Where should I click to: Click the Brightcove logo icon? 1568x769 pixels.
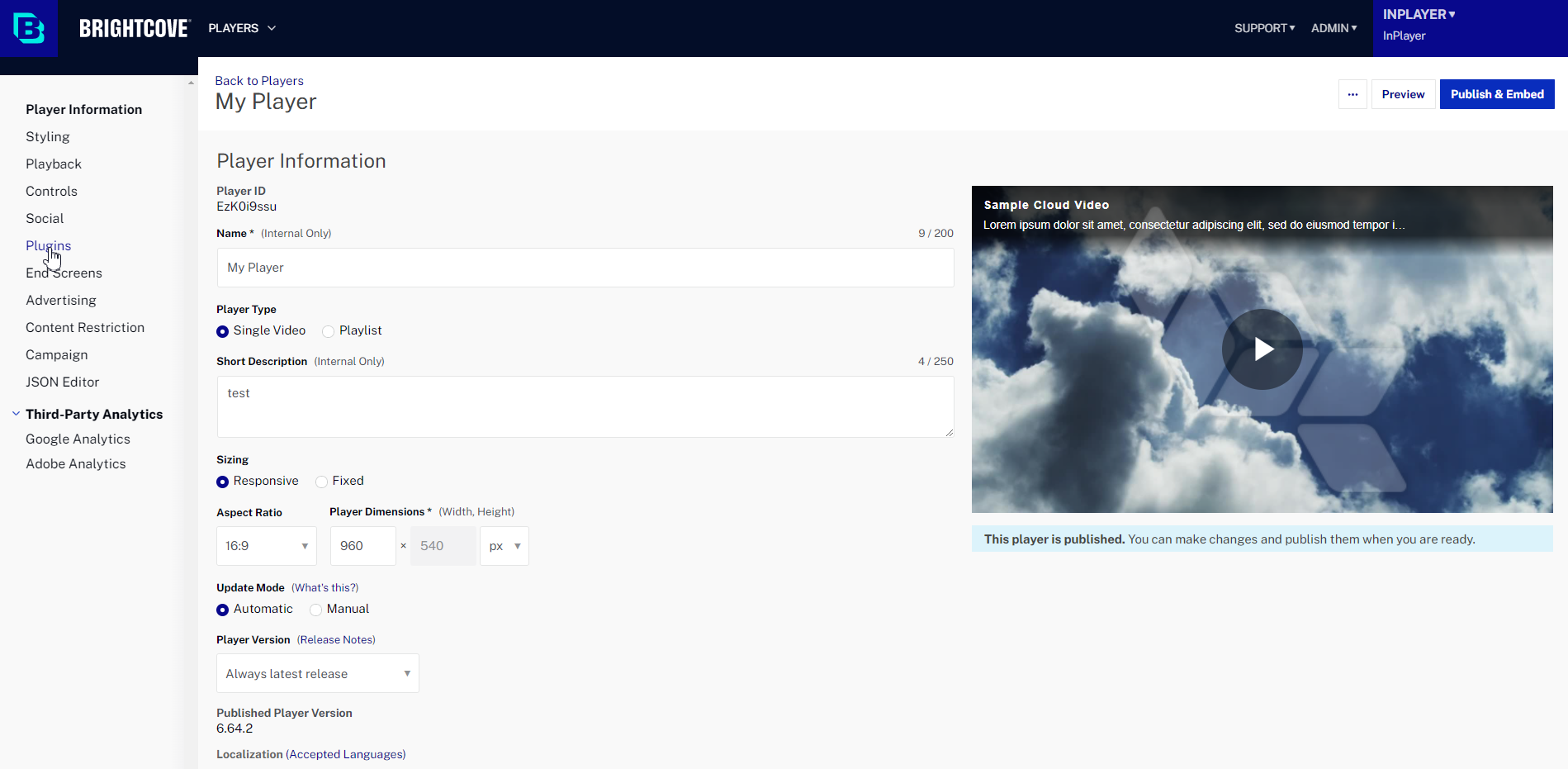[x=29, y=28]
